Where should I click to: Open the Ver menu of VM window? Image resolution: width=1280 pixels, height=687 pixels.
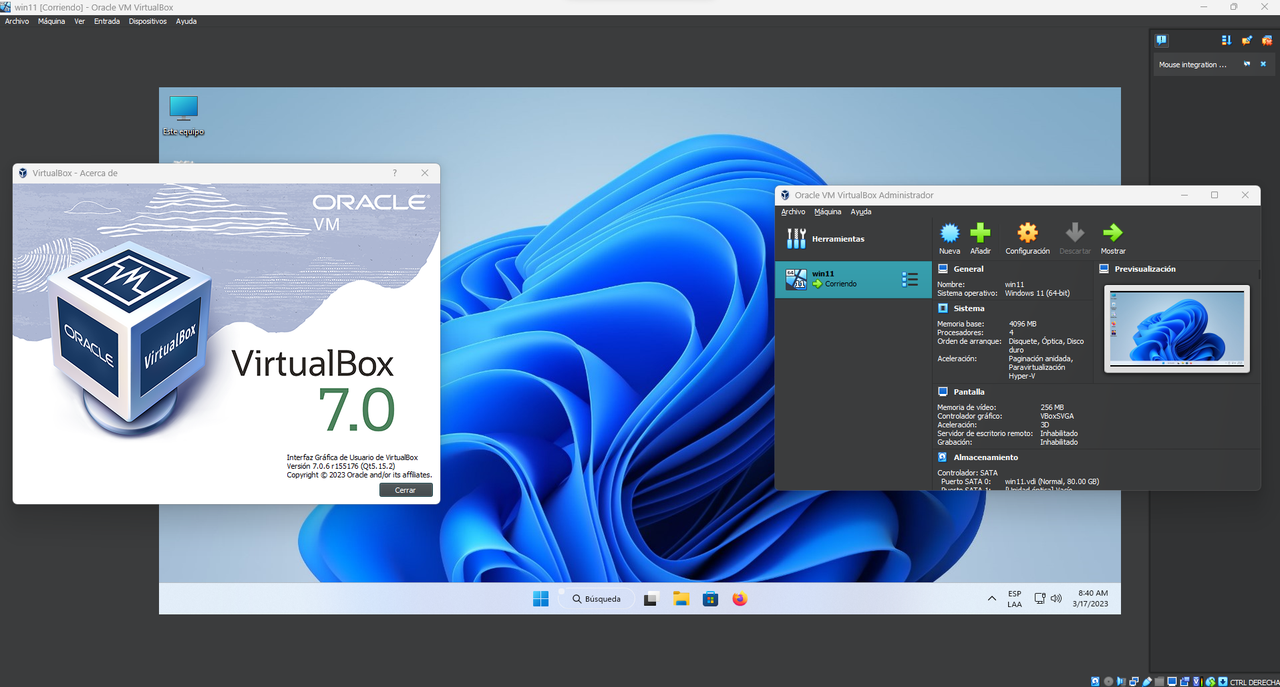pos(79,21)
